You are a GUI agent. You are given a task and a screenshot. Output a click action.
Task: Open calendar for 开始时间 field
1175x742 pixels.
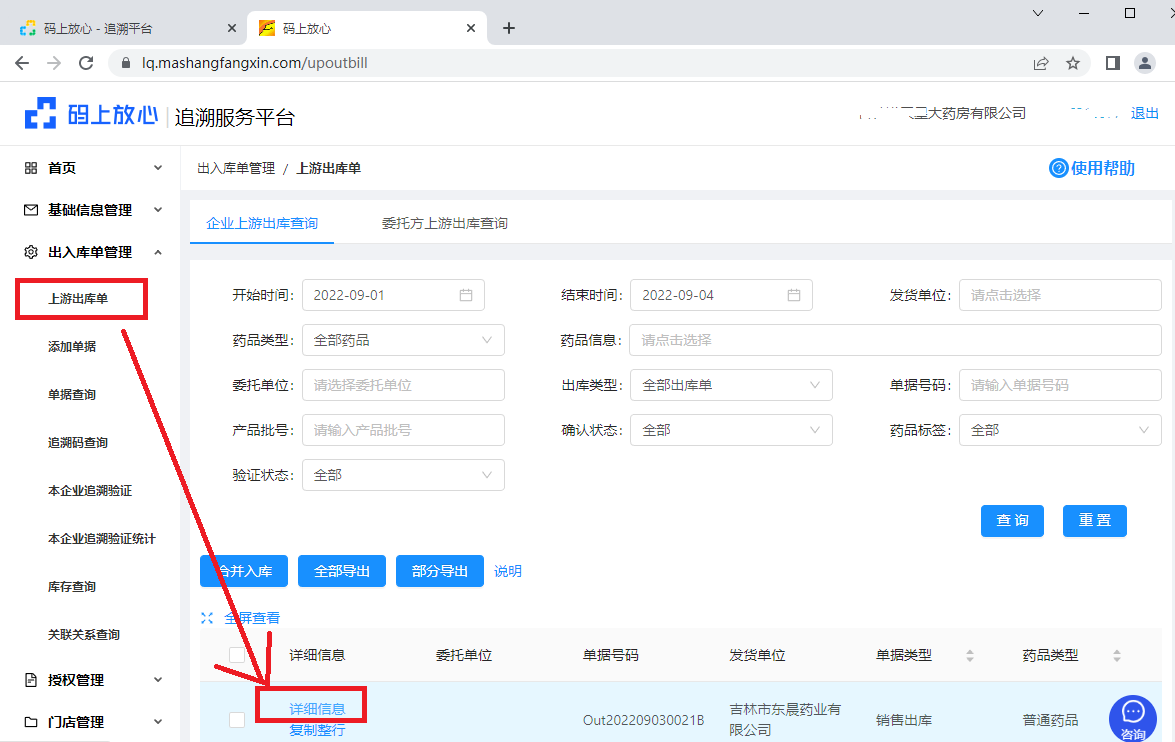[x=466, y=295]
